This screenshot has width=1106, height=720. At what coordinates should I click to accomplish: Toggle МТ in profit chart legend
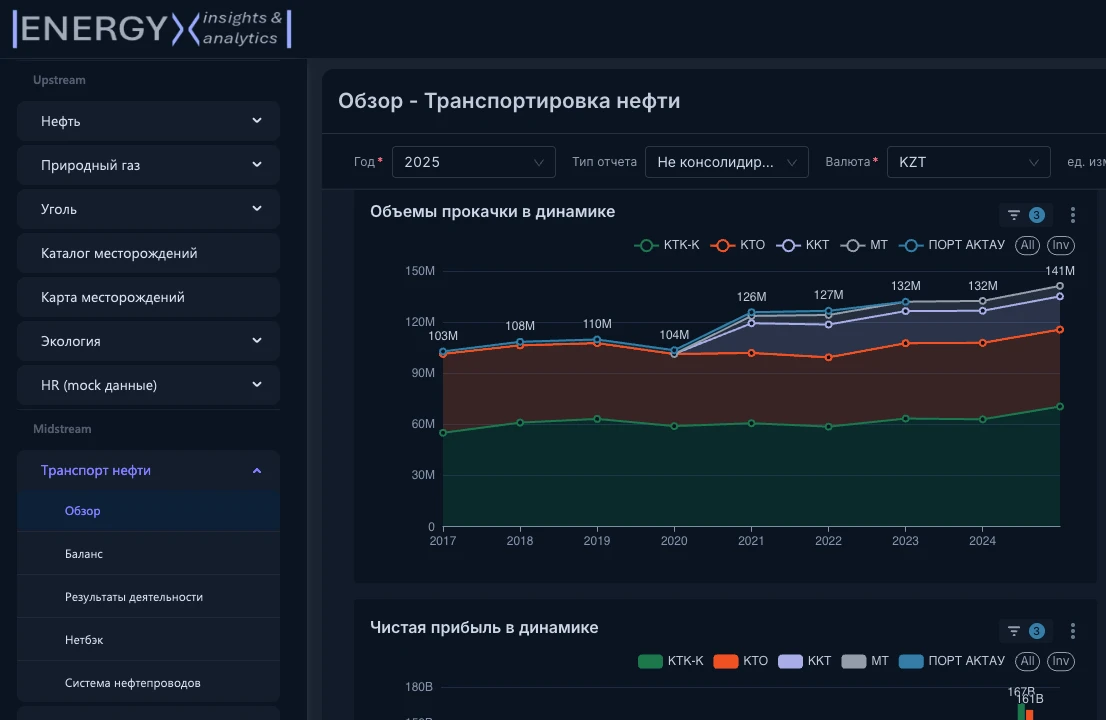coord(865,661)
